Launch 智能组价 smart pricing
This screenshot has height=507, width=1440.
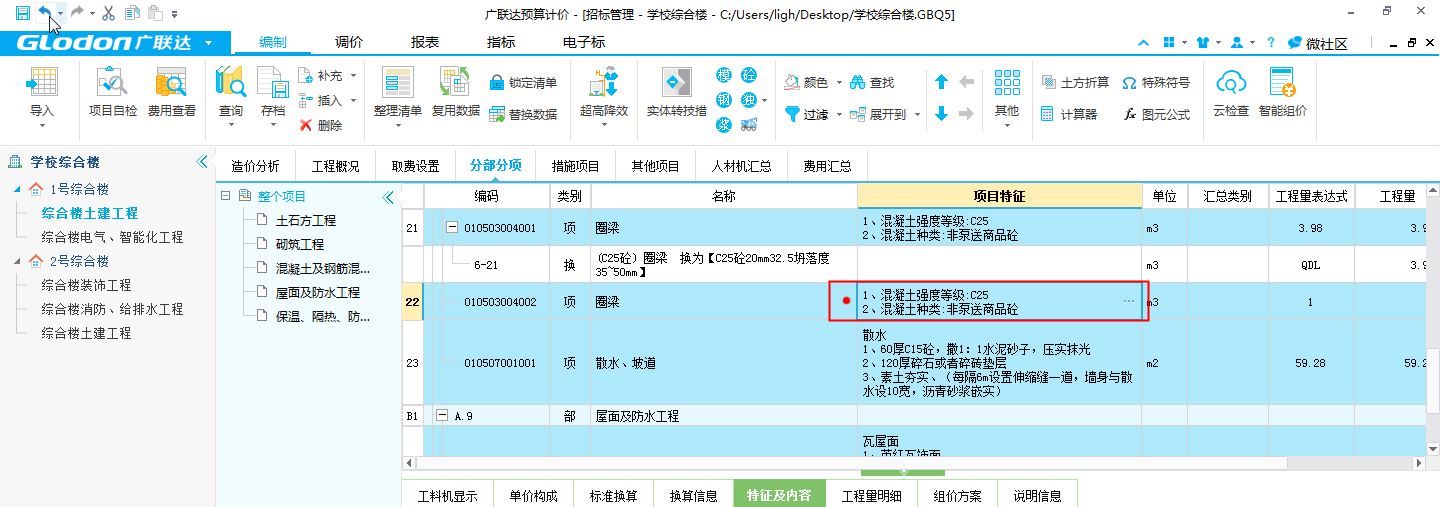[x=1282, y=84]
